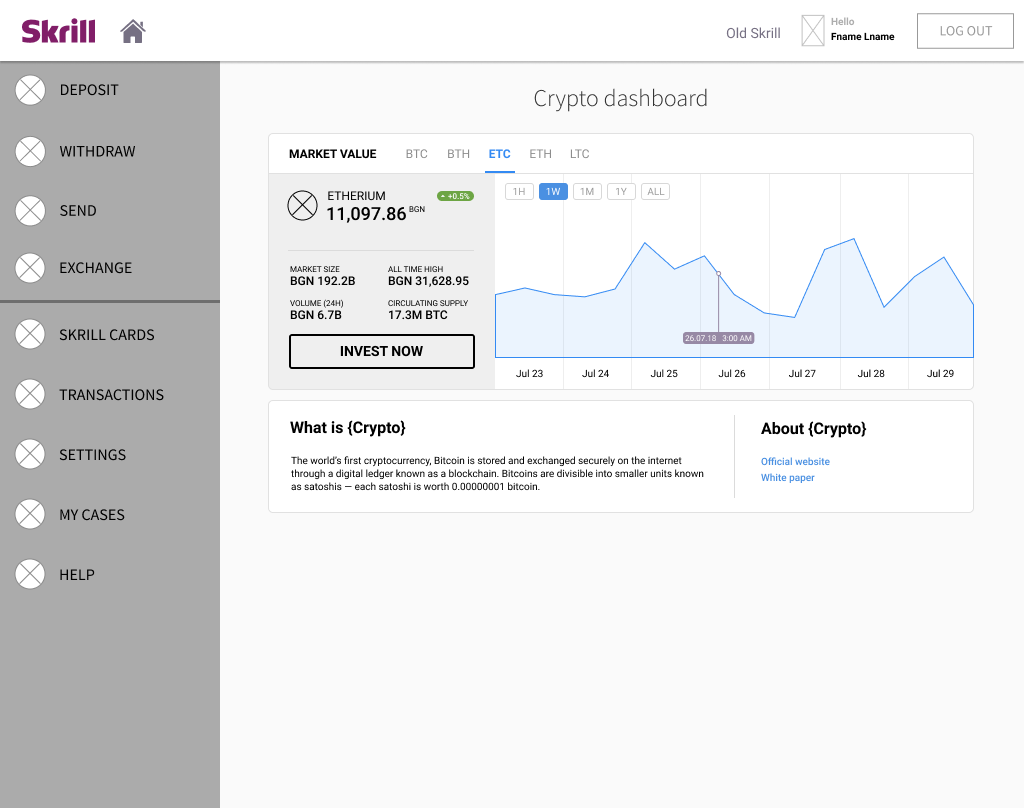Click the INVEST NOW button
Screen dimensions: 1024x808
point(382,351)
